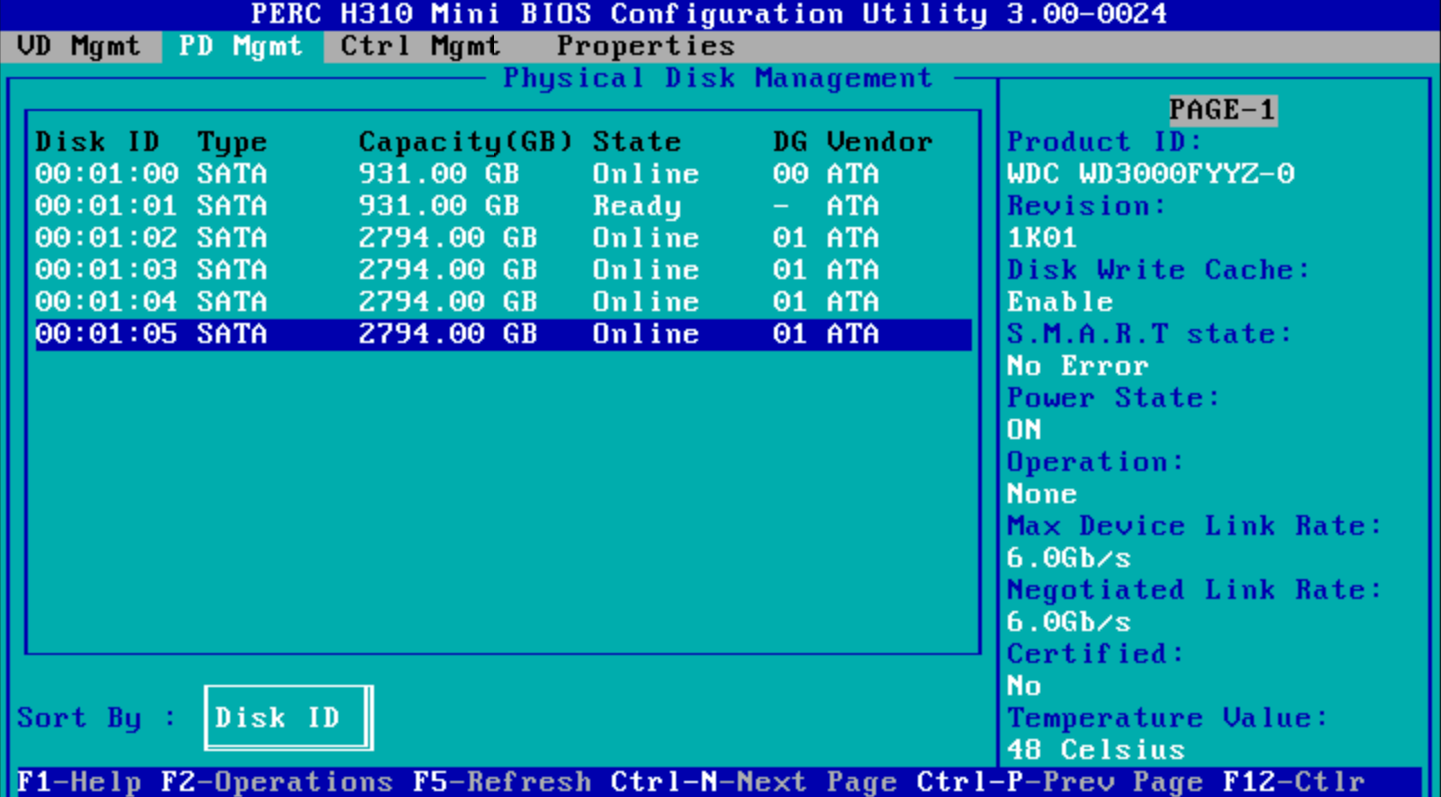Click the State column header
The height and width of the screenshot is (797, 1441).
(636, 142)
